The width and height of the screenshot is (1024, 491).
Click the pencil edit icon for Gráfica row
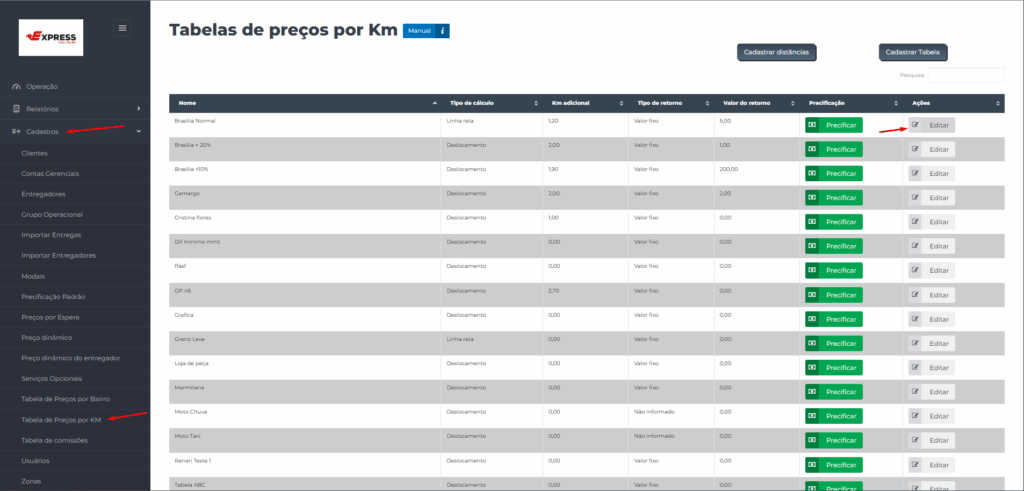click(914, 319)
